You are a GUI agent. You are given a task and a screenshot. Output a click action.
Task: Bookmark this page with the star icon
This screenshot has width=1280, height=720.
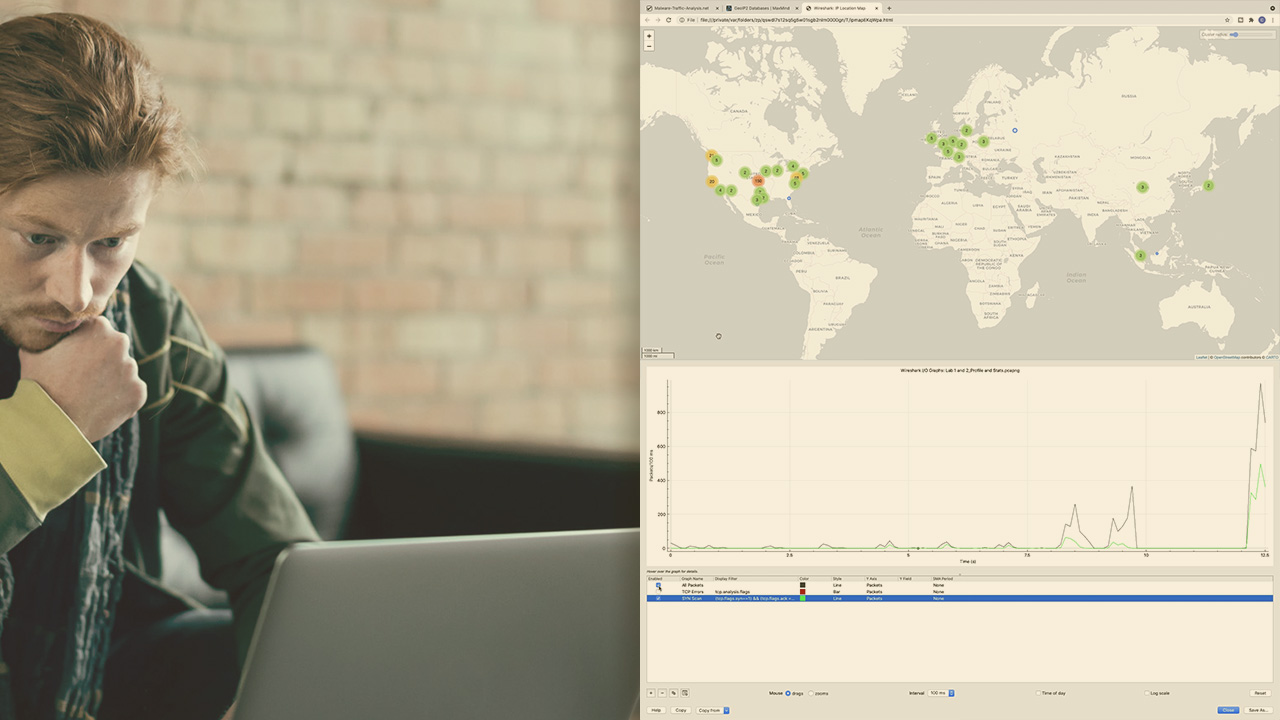(x=1227, y=20)
